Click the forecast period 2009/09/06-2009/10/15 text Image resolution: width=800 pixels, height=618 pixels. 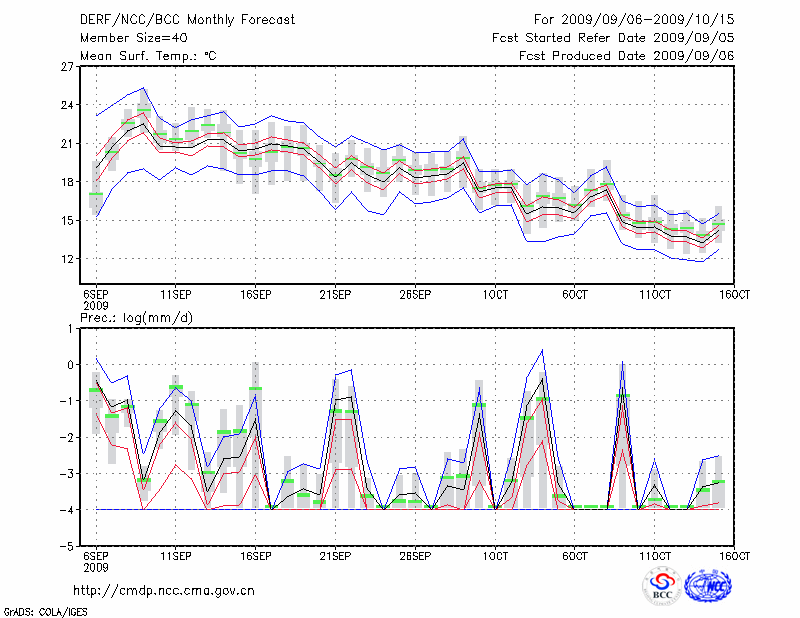(634, 19)
